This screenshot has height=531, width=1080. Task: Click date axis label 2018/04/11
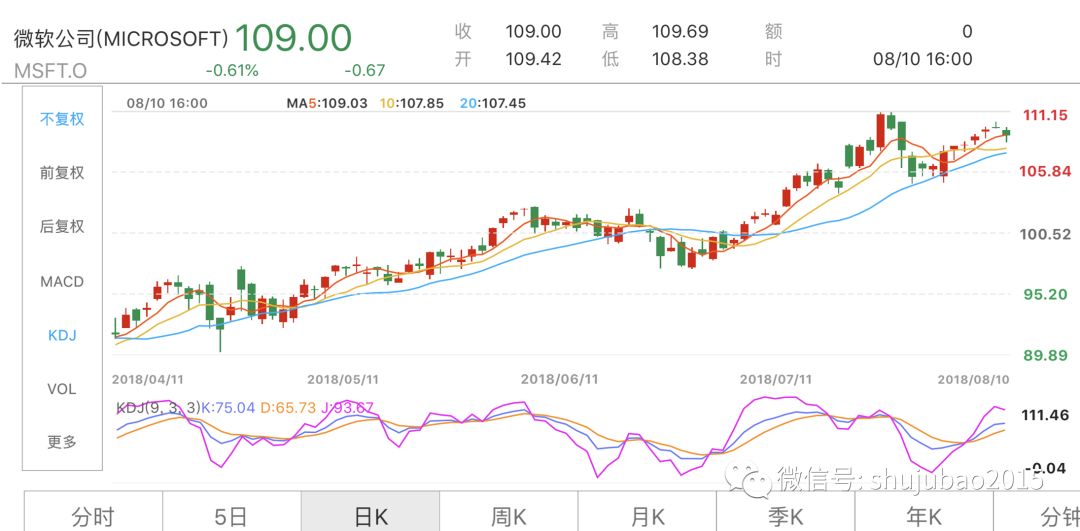coord(147,379)
